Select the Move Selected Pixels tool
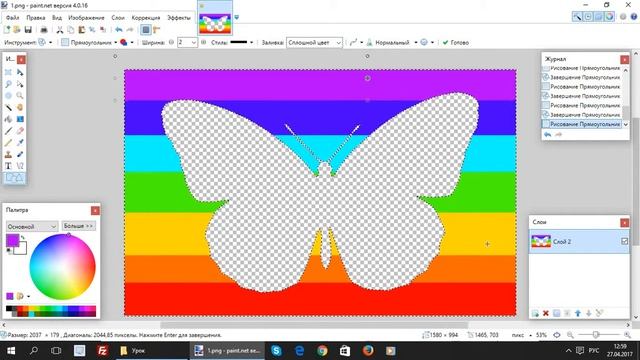 [x=20, y=72]
